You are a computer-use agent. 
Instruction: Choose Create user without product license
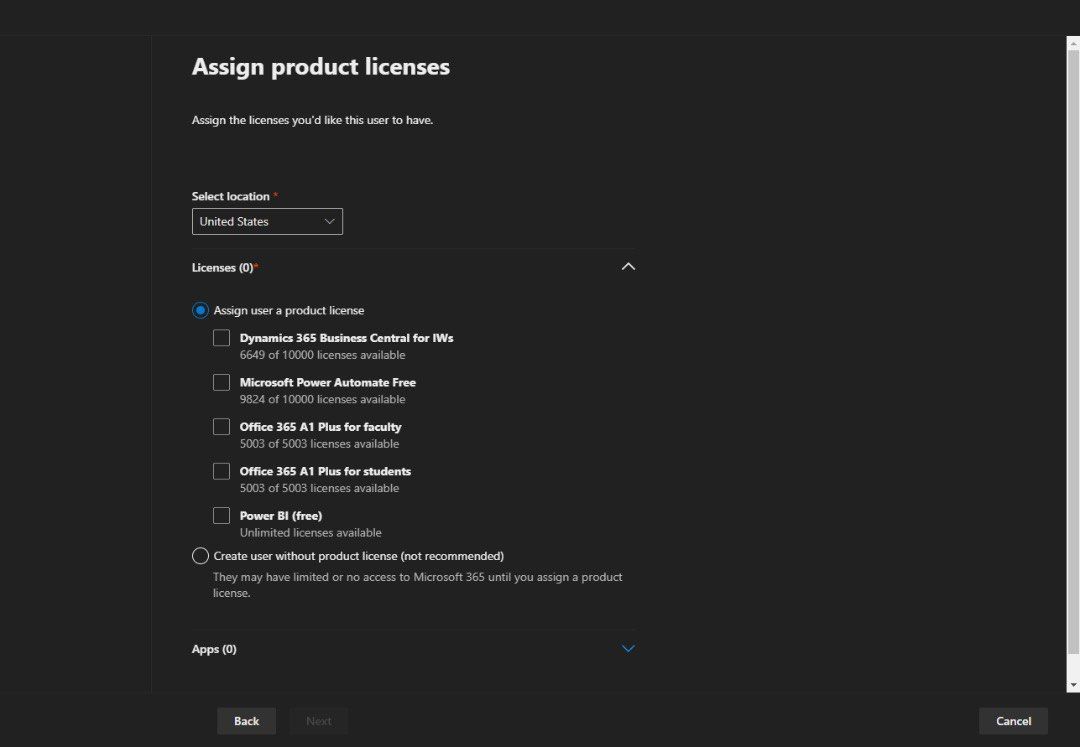point(200,555)
